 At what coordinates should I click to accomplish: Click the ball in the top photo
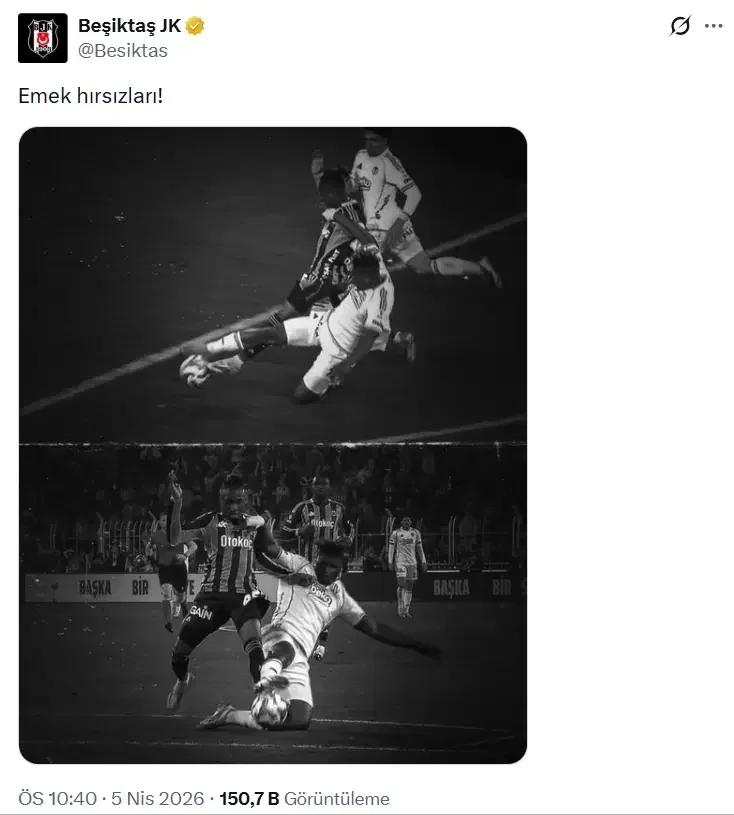coord(195,371)
